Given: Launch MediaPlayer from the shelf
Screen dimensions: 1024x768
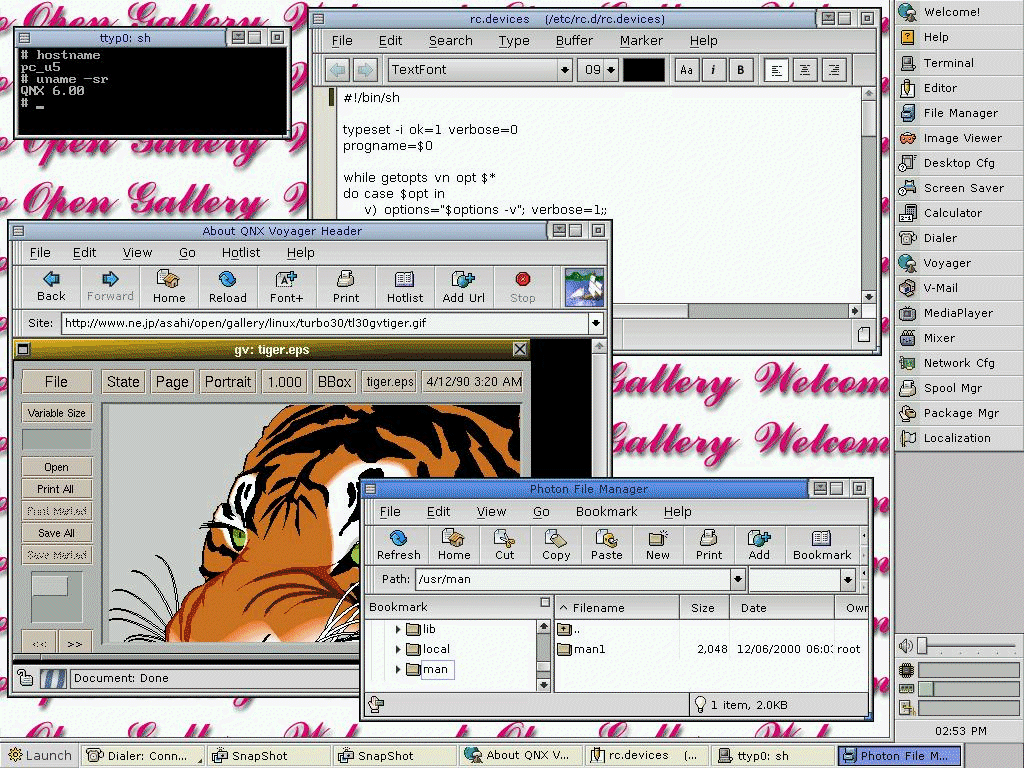Looking at the screenshot, I should tap(959, 313).
